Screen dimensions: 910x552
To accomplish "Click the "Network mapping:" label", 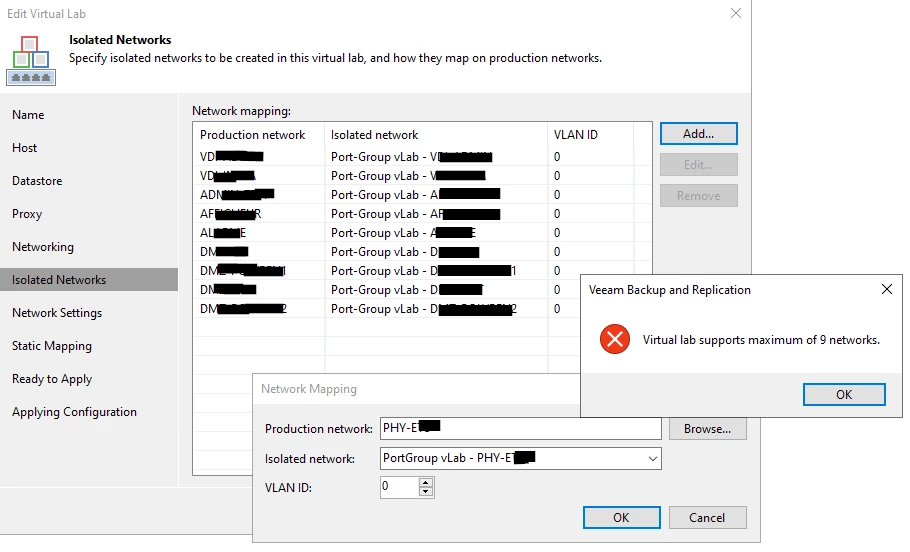I will click(x=241, y=111).
